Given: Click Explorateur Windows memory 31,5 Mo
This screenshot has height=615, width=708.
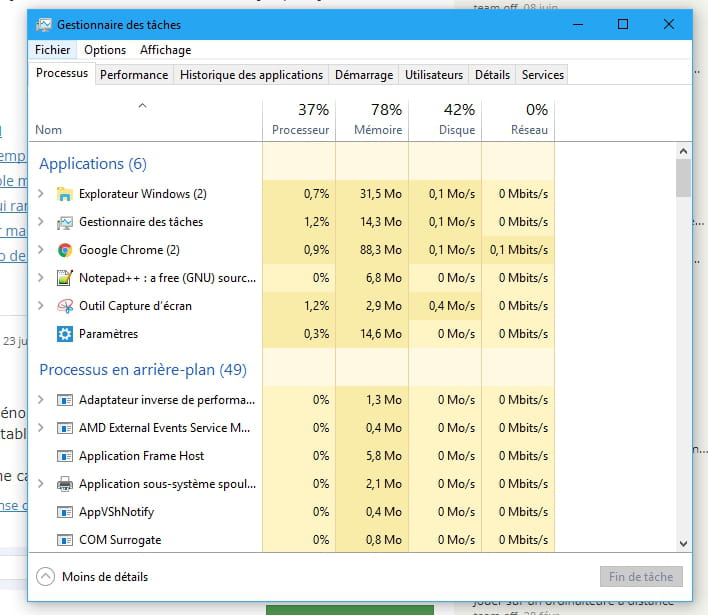Looking at the screenshot, I should [381, 194].
